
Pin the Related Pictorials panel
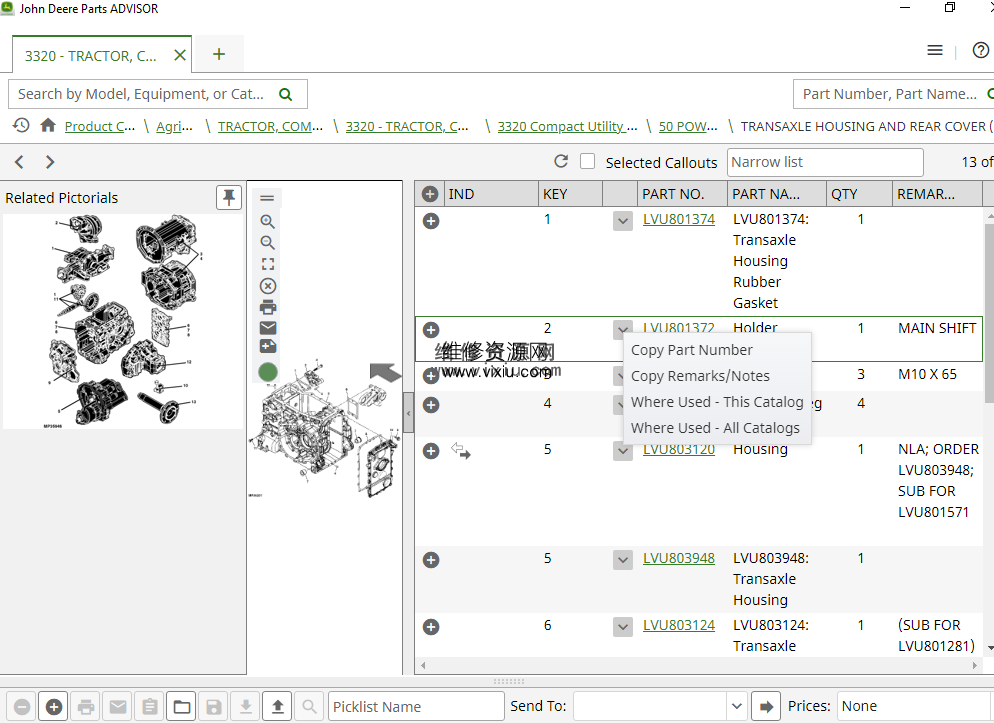[x=229, y=197]
